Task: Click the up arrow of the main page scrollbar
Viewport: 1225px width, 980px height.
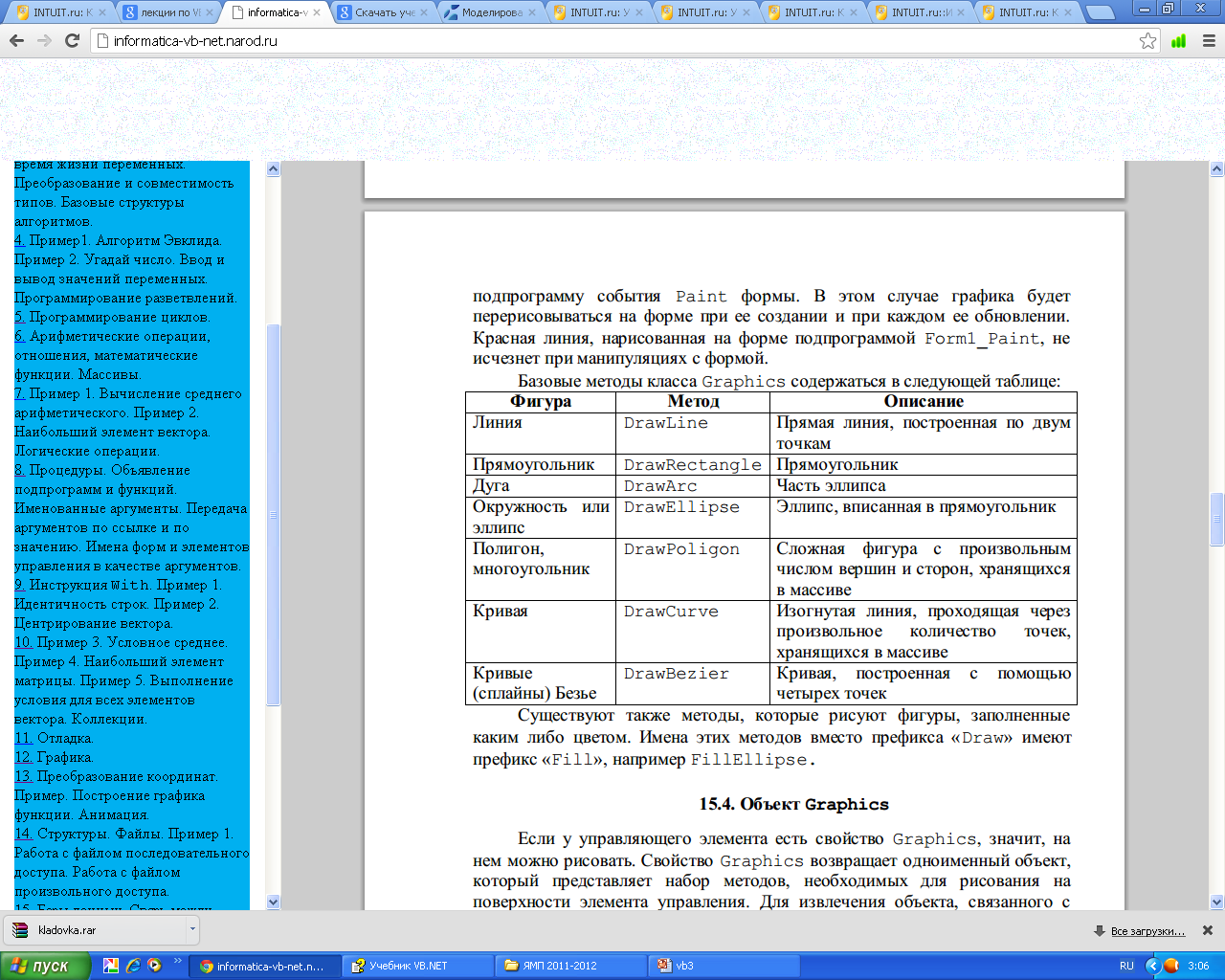Action: coord(1217,169)
